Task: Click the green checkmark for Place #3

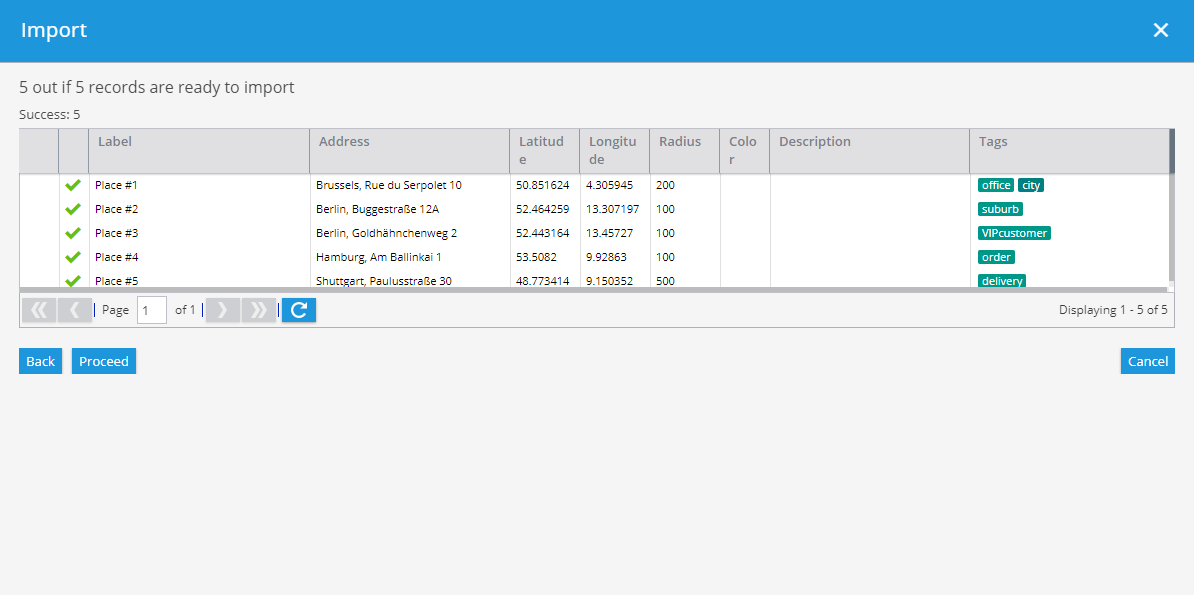Action: tap(73, 233)
